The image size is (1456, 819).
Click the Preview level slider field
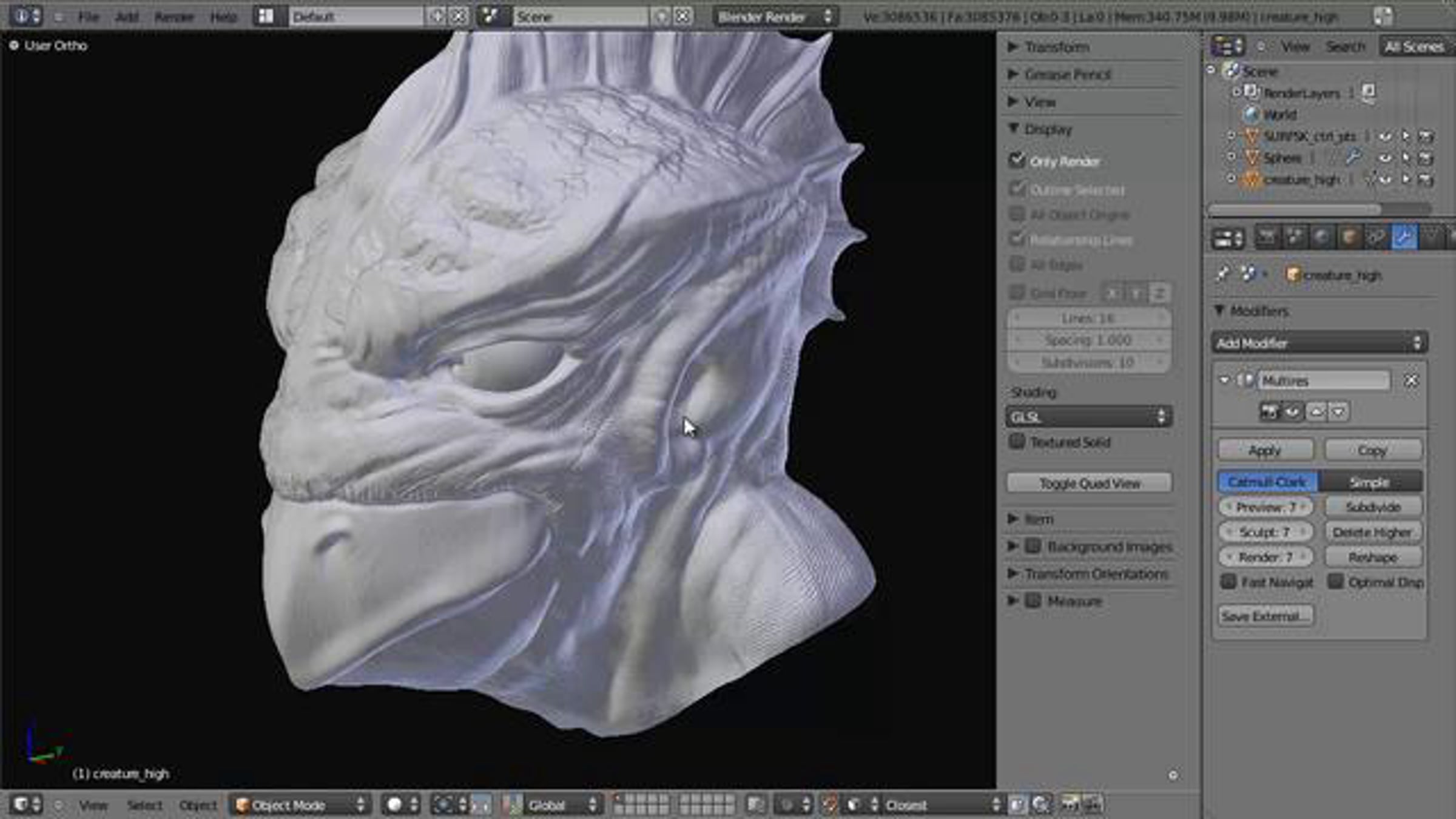(x=1266, y=507)
